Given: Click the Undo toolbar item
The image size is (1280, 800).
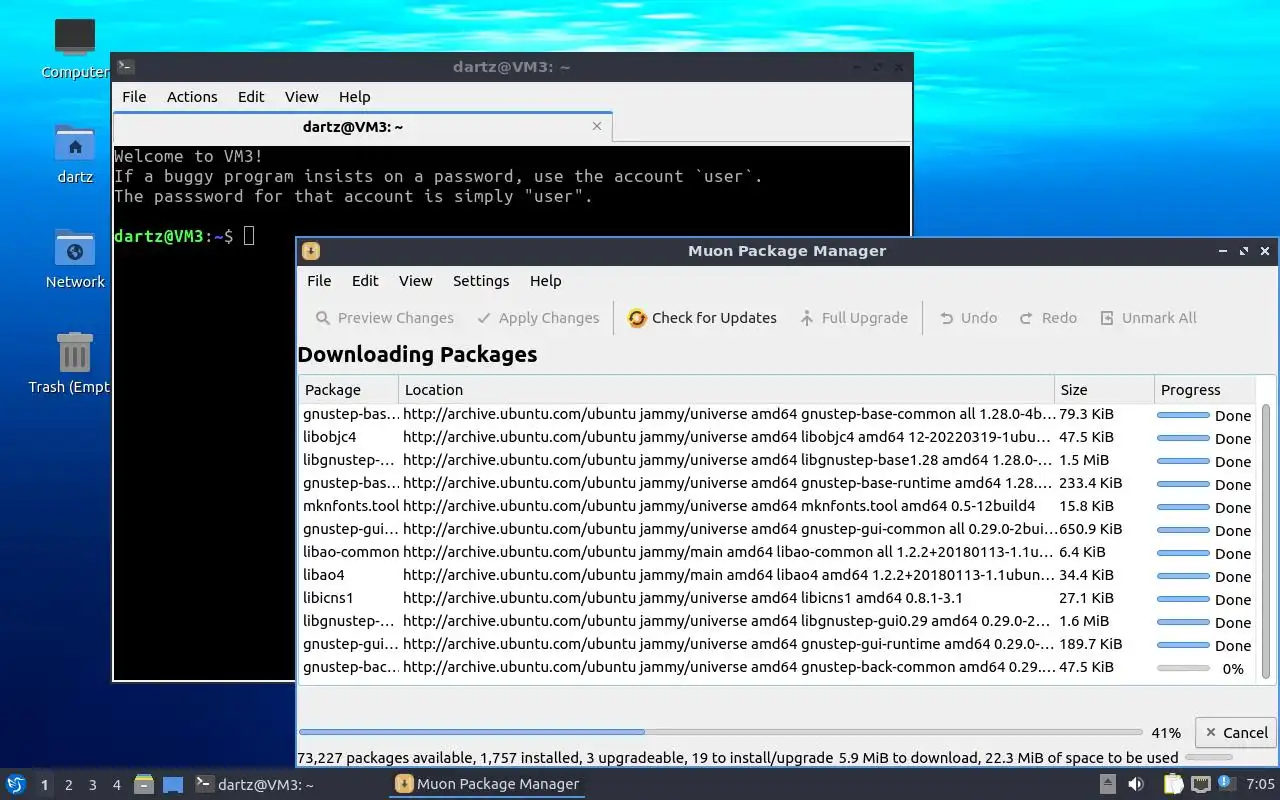Looking at the screenshot, I should click(x=968, y=318).
